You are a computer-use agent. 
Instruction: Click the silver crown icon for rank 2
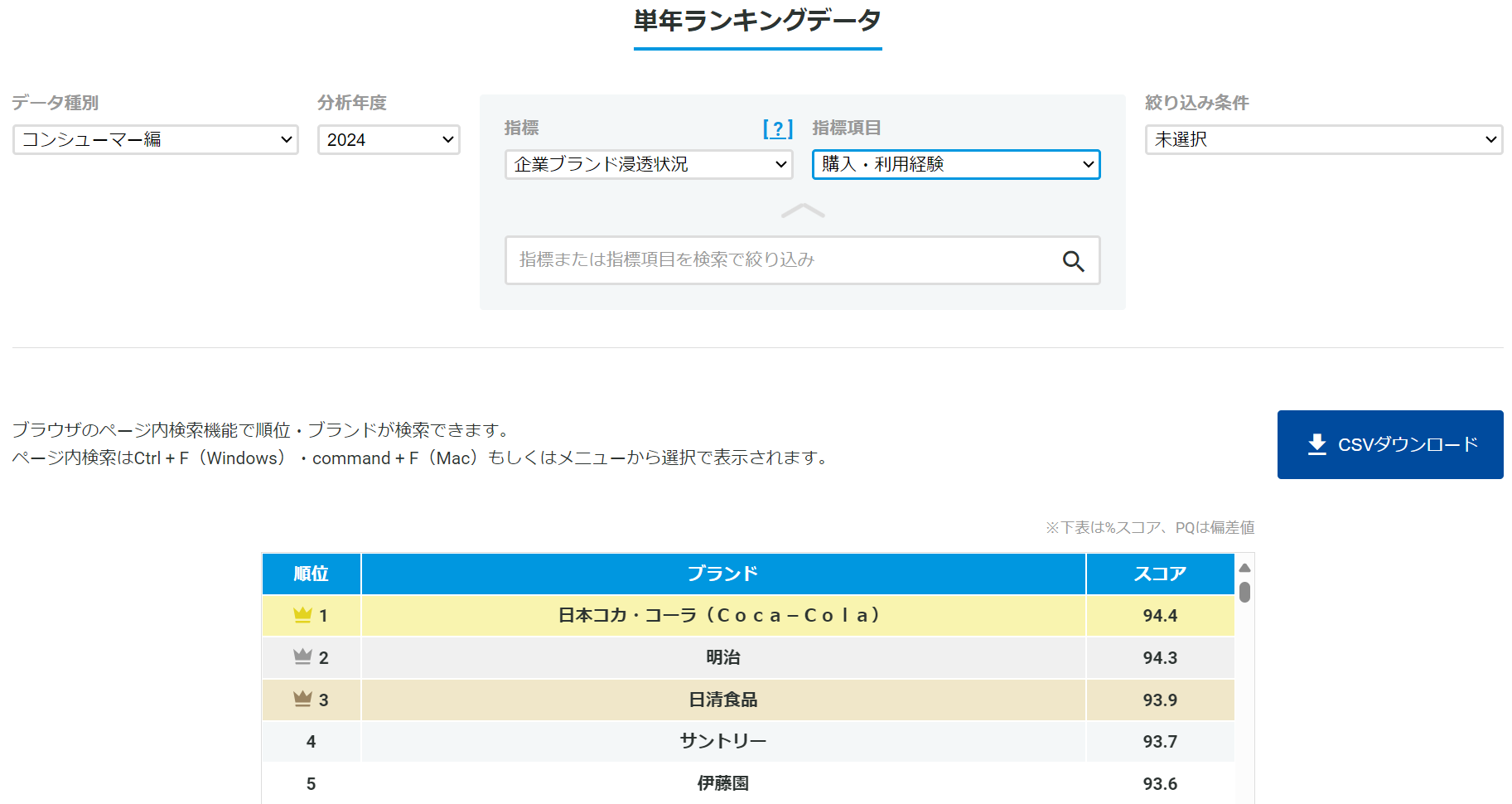pos(302,656)
